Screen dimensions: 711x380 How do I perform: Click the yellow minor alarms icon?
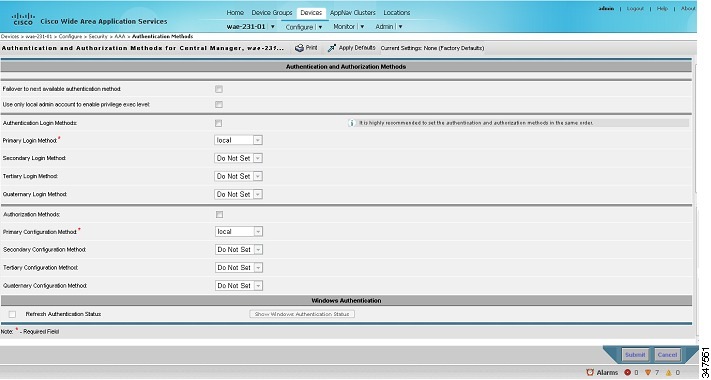(668, 372)
